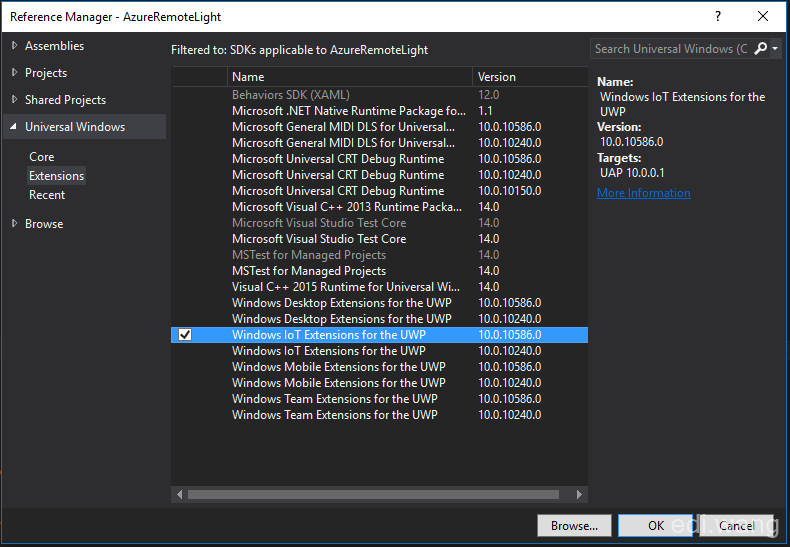Select Microsoft Visual C++ 2013 Runtime Package
Image resolution: width=790 pixels, height=547 pixels.
(x=379, y=207)
